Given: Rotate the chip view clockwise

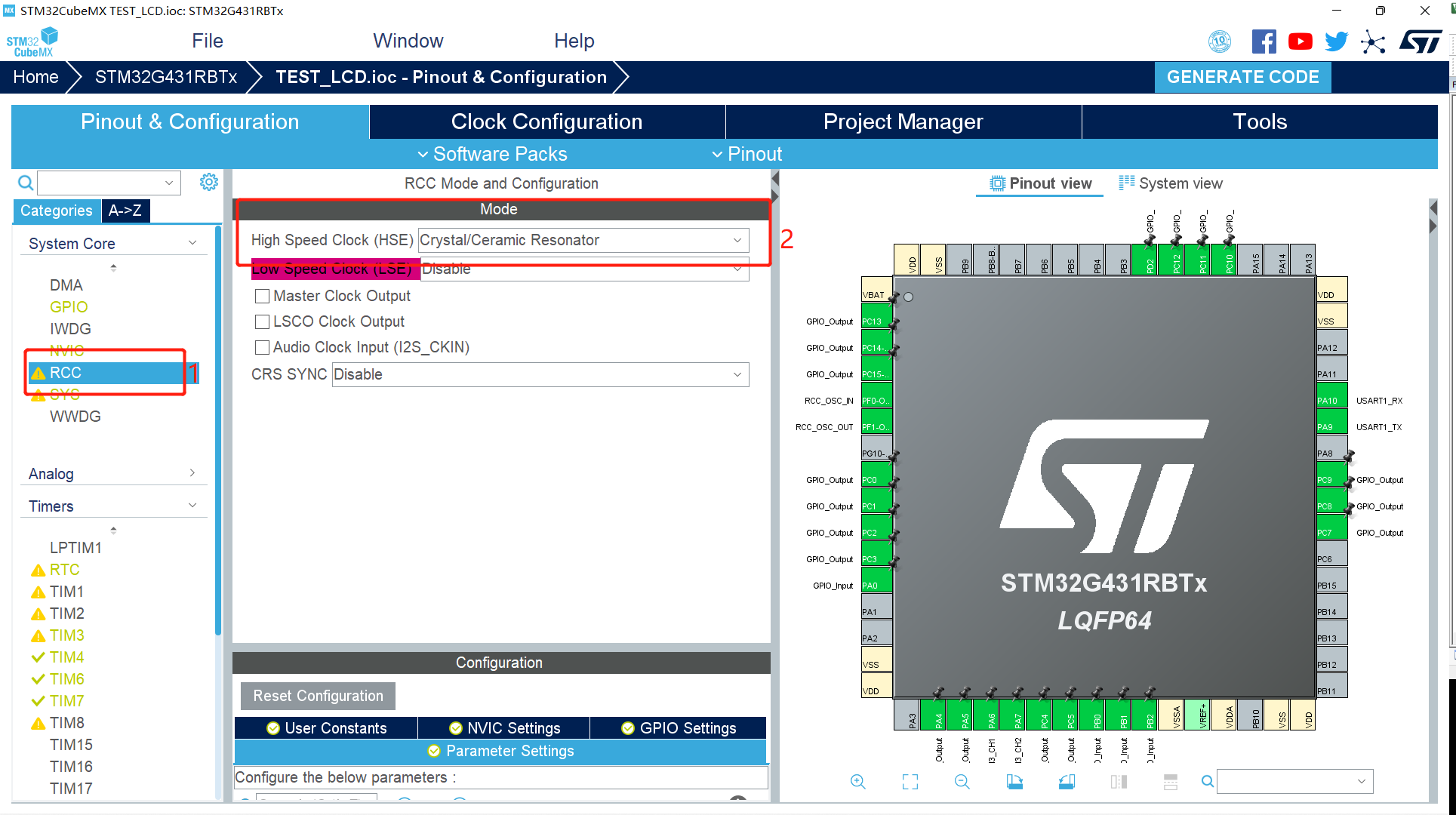Looking at the screenshot, I should click(x=1014, y=782).
